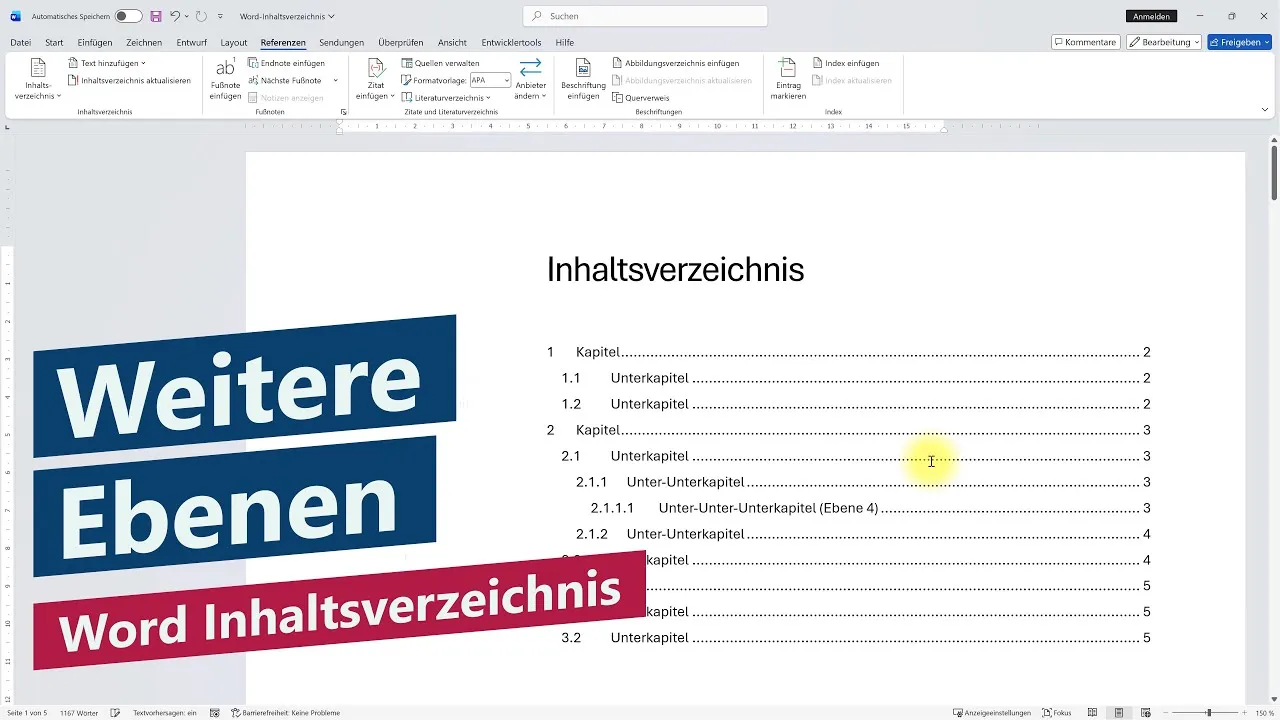Activate the Lesemodus view icon

(1093, 712)
